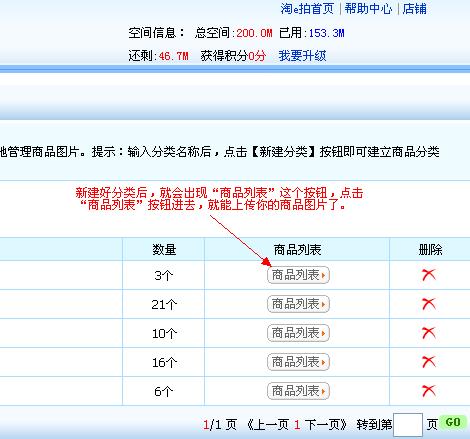Delete the category with 6个 items
The width and height of the screenshot is (470, 439).
pos(429,391)
